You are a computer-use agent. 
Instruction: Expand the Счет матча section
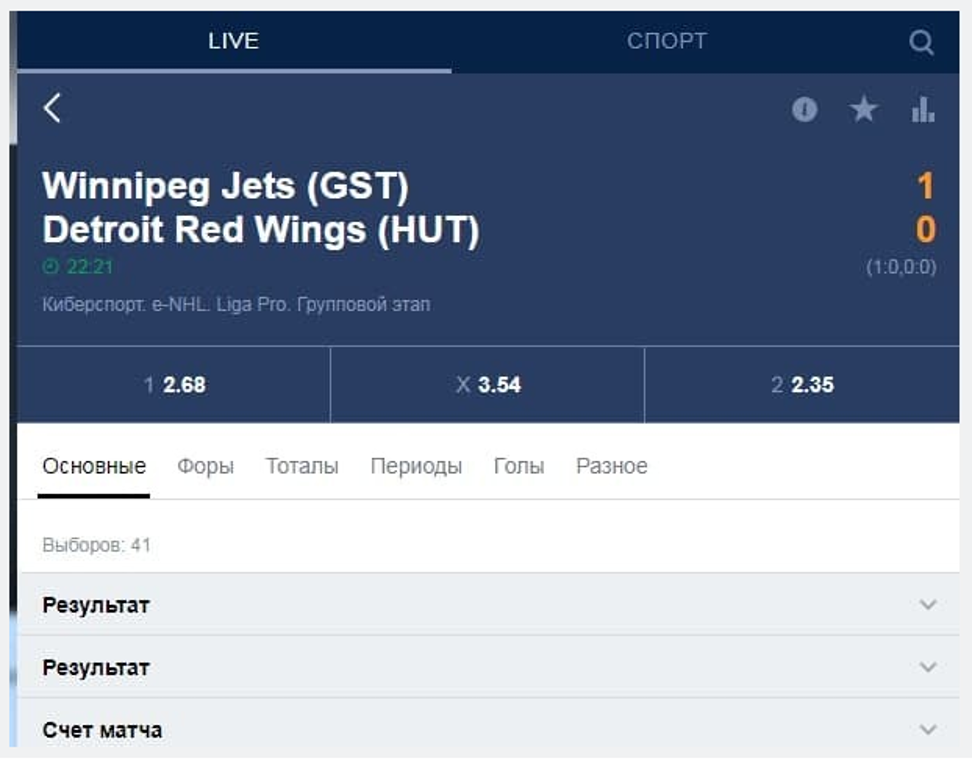(x=488, y=730)
